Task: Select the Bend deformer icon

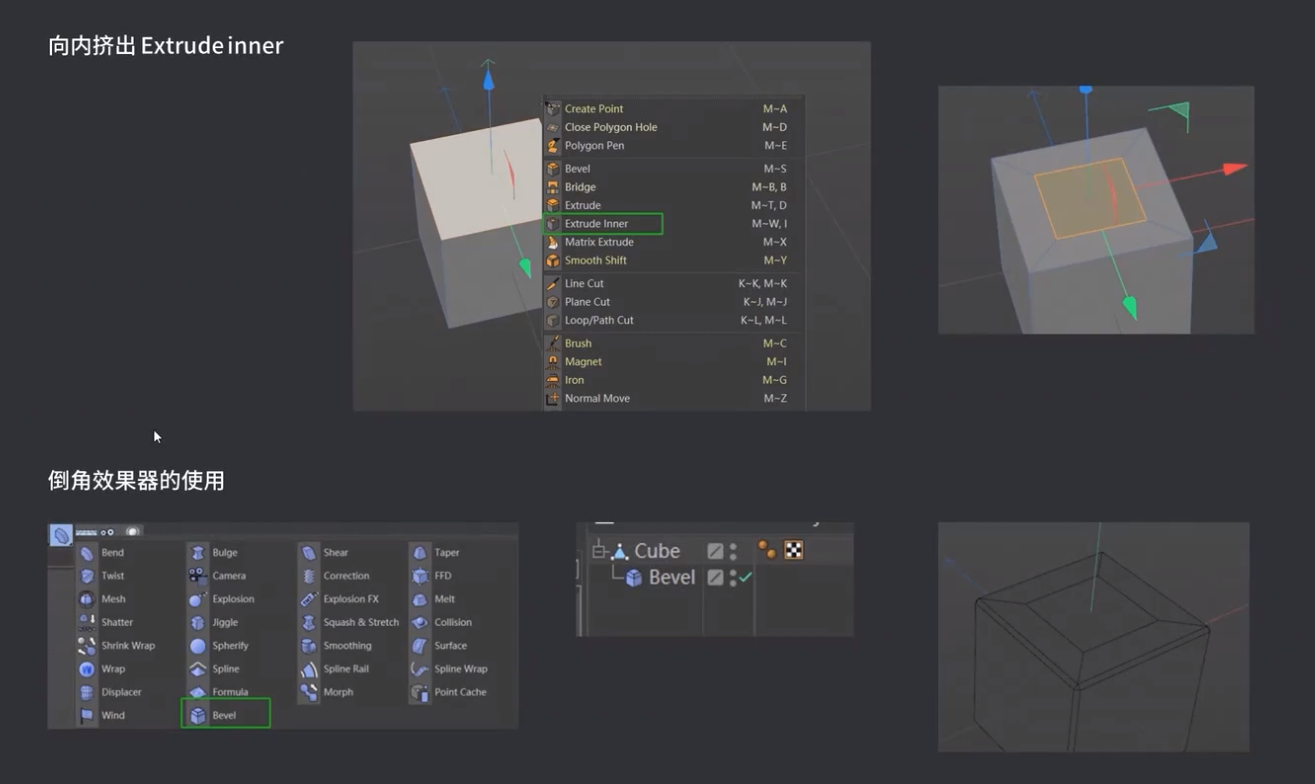Action: tap(87, 553)
